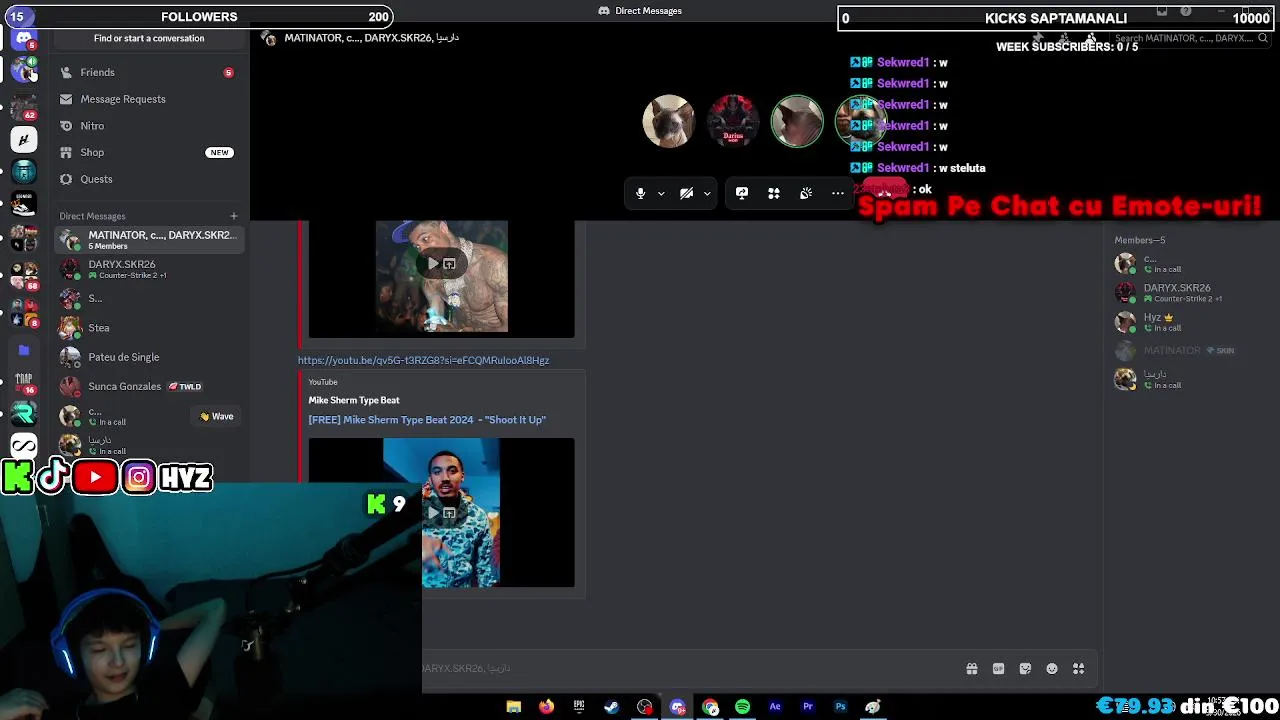
Task: Open Pateu de Single conversation
Action: pyautogui.click(x=149, y=357)
